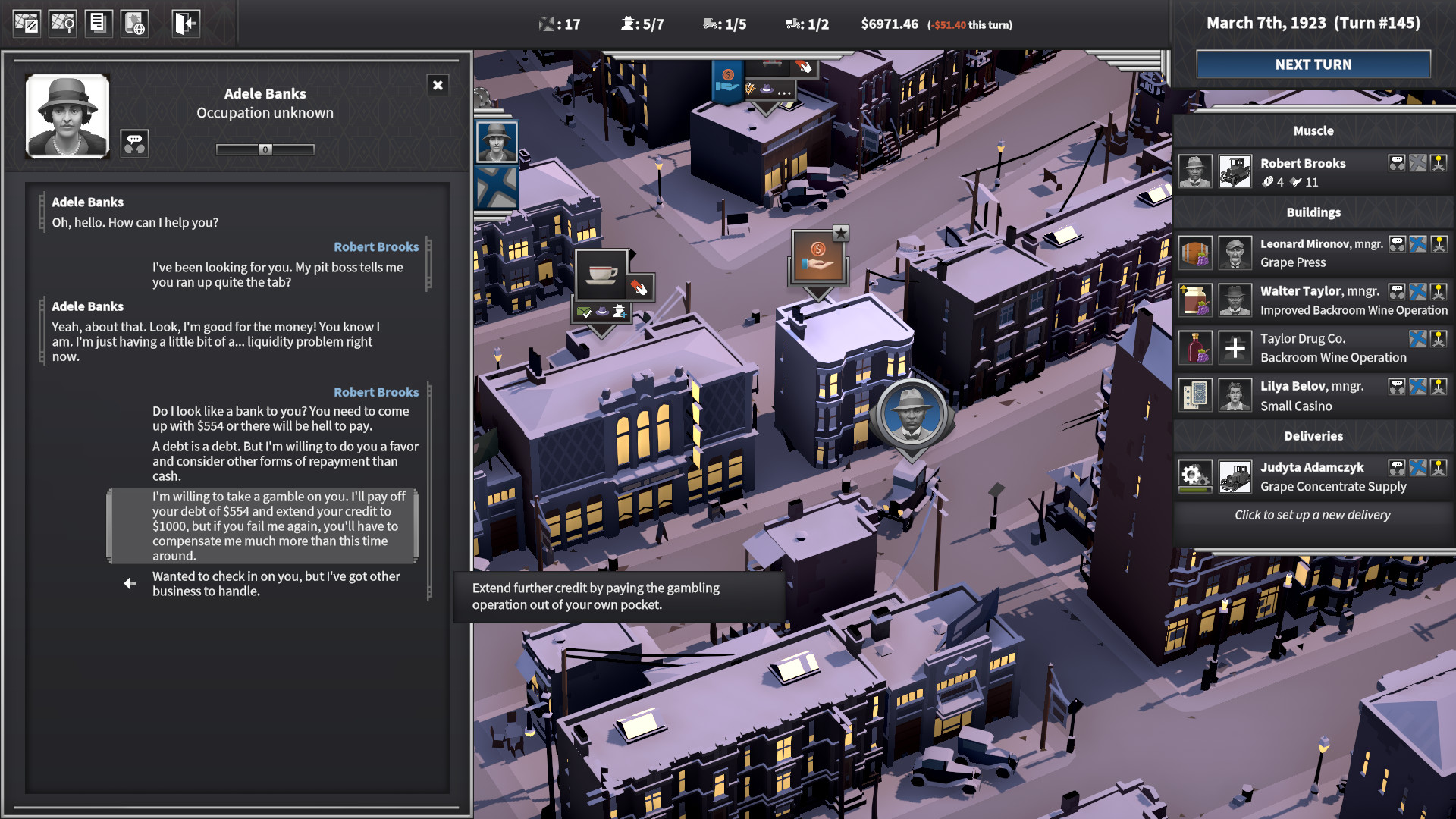This screenshot has width=1456, height=819.
Task: Click the relationship slider under Adele Banks
Action: tap(264, 149)
